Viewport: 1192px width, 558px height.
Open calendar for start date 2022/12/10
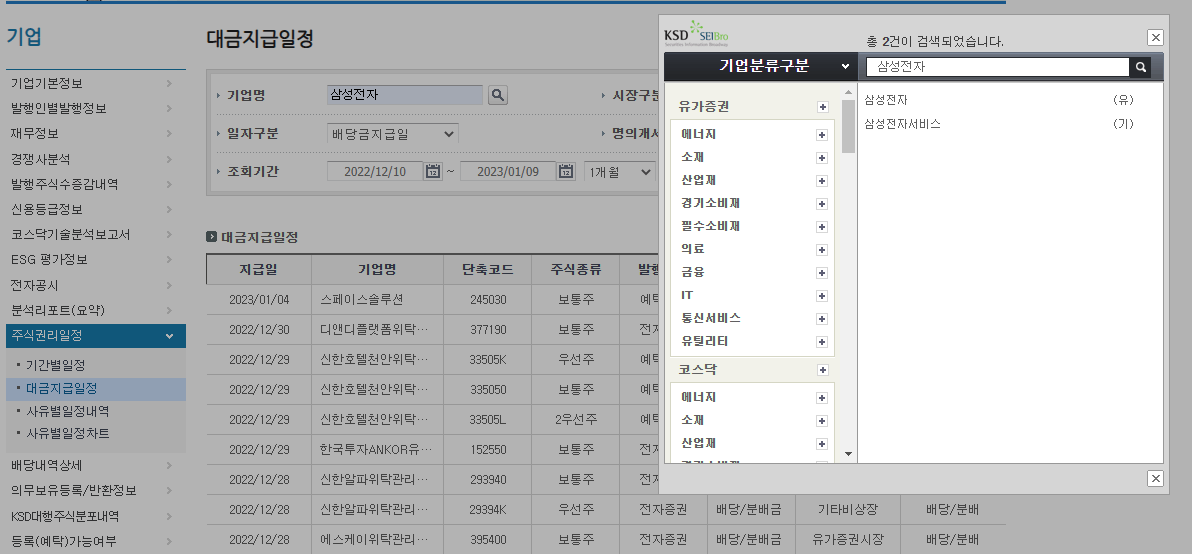tap(433, 171)
